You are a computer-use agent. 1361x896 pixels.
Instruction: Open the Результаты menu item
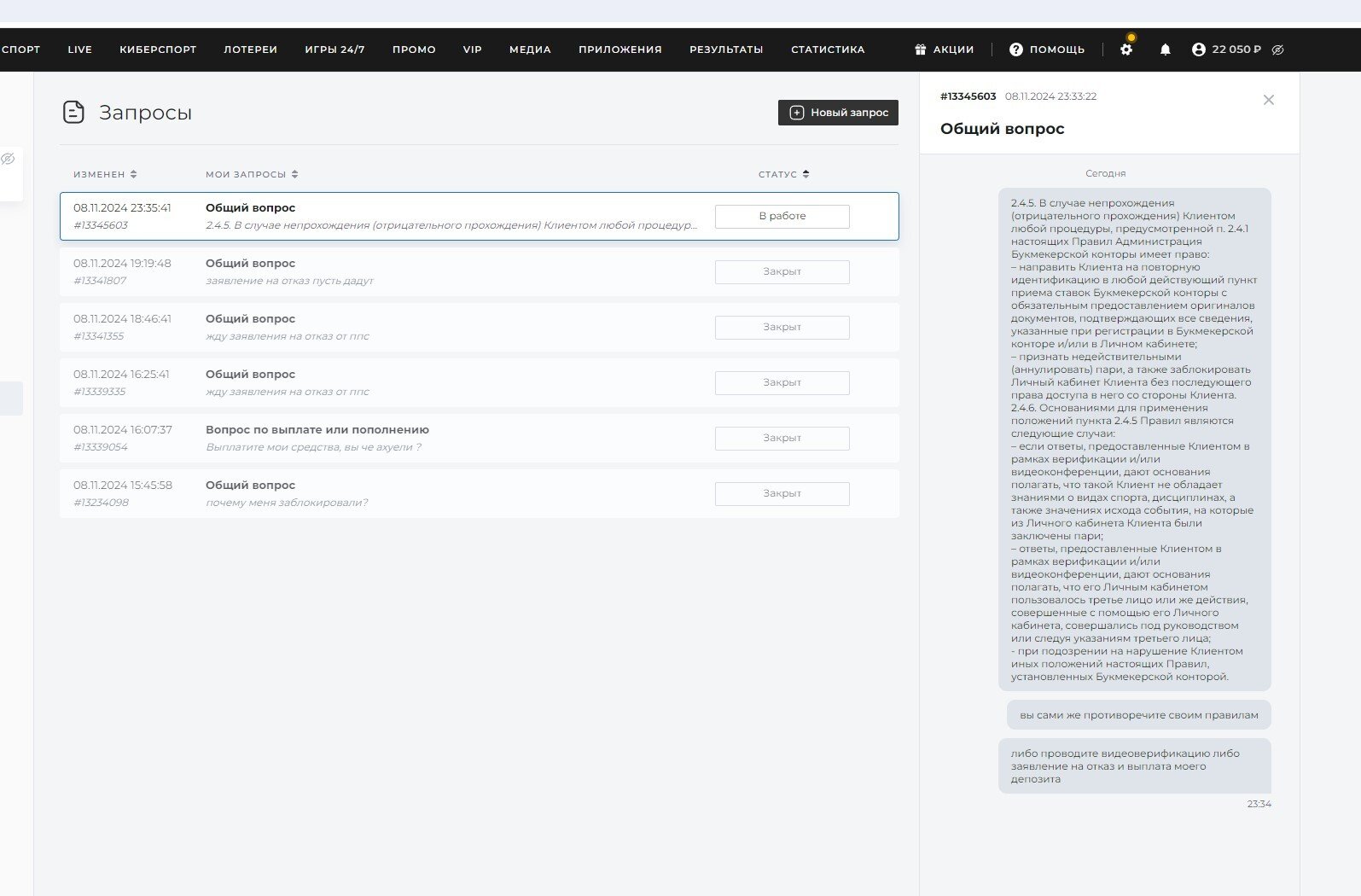[726, 49]
